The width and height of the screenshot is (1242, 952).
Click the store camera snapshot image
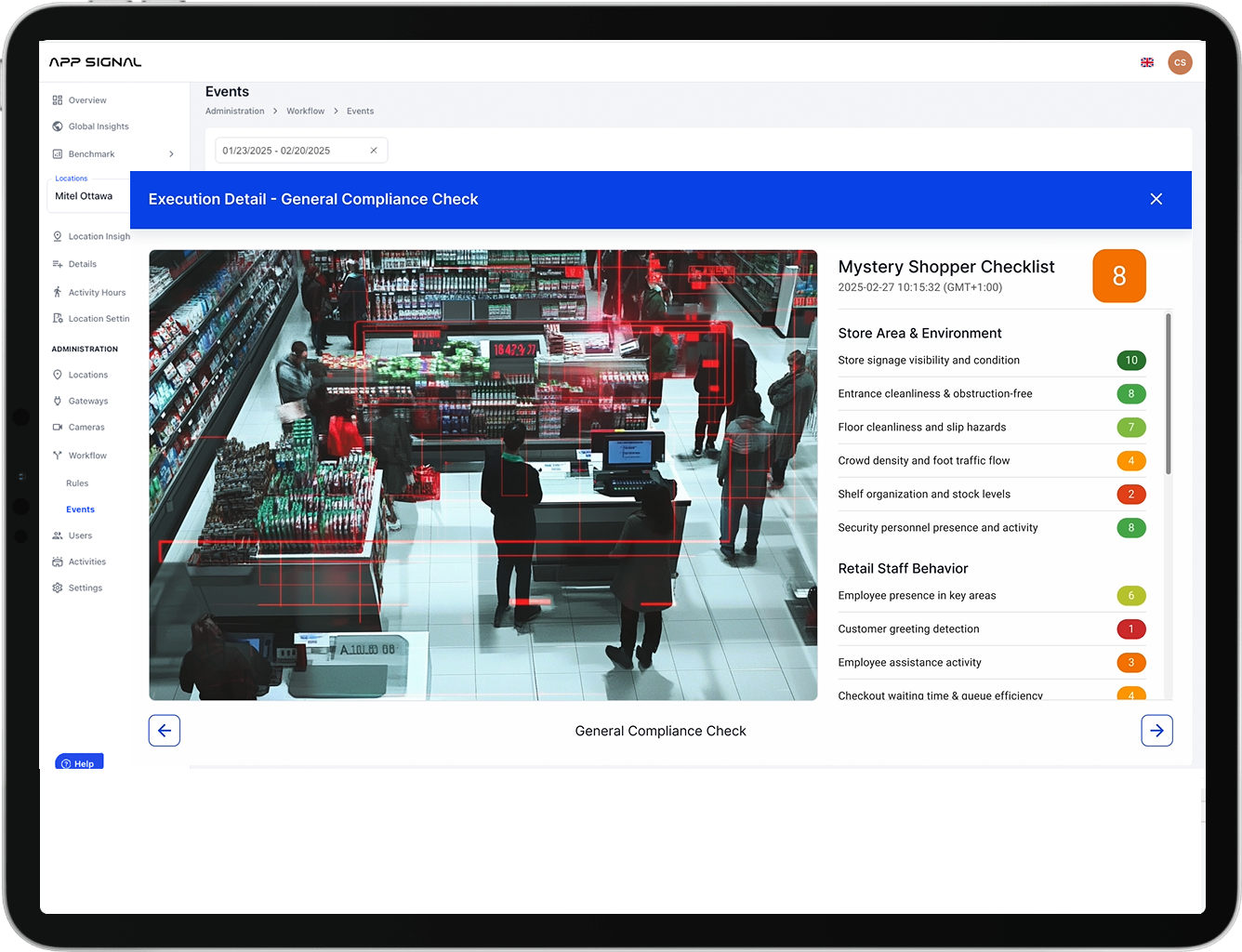483,474
